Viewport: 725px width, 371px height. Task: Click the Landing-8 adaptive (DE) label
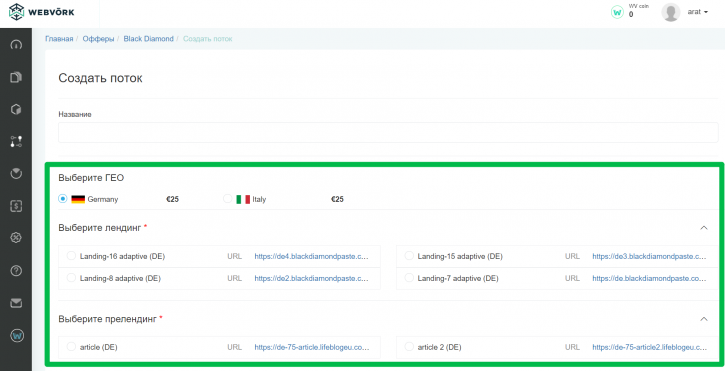point(120,278)
